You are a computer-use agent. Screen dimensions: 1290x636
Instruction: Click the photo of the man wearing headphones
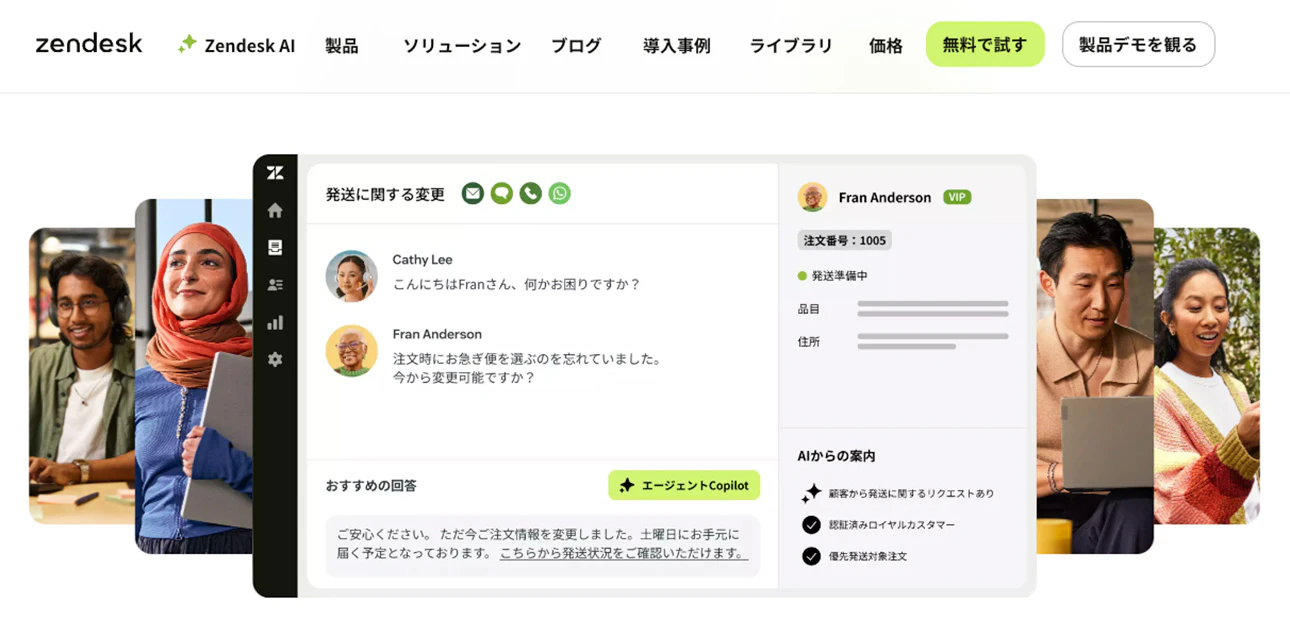pyautogui.click(x=82, y=376)
